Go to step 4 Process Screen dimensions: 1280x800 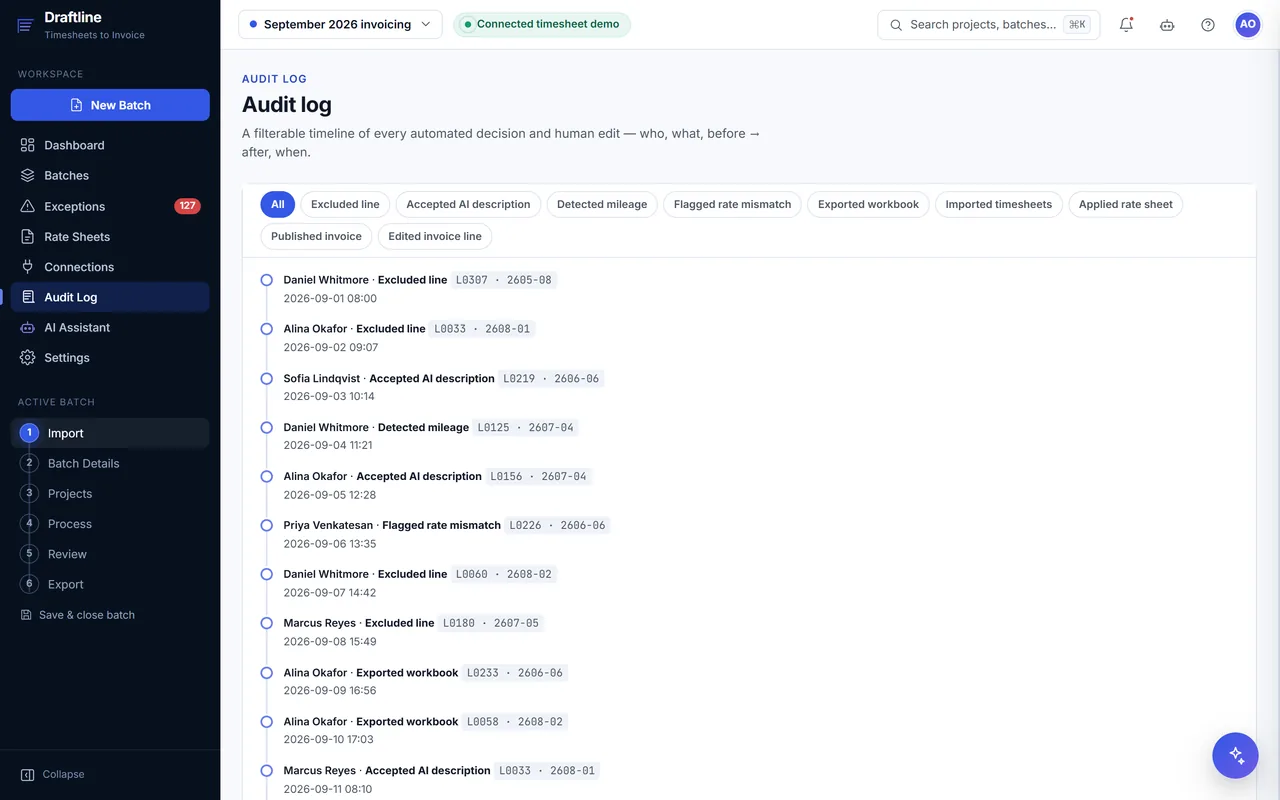click(x=110, y=524)
